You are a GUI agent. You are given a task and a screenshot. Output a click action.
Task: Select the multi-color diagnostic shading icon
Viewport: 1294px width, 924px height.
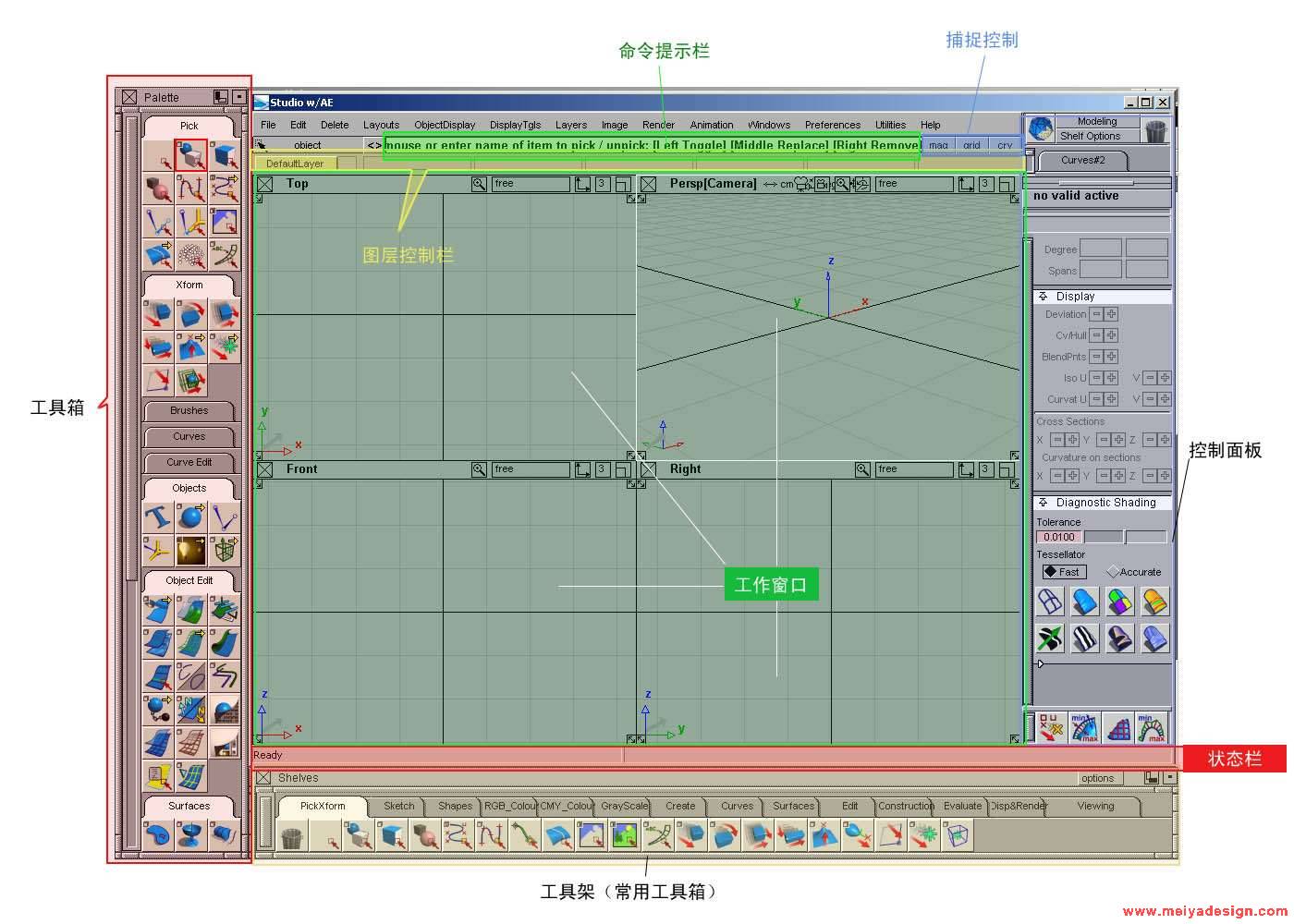coord(1120,602)
